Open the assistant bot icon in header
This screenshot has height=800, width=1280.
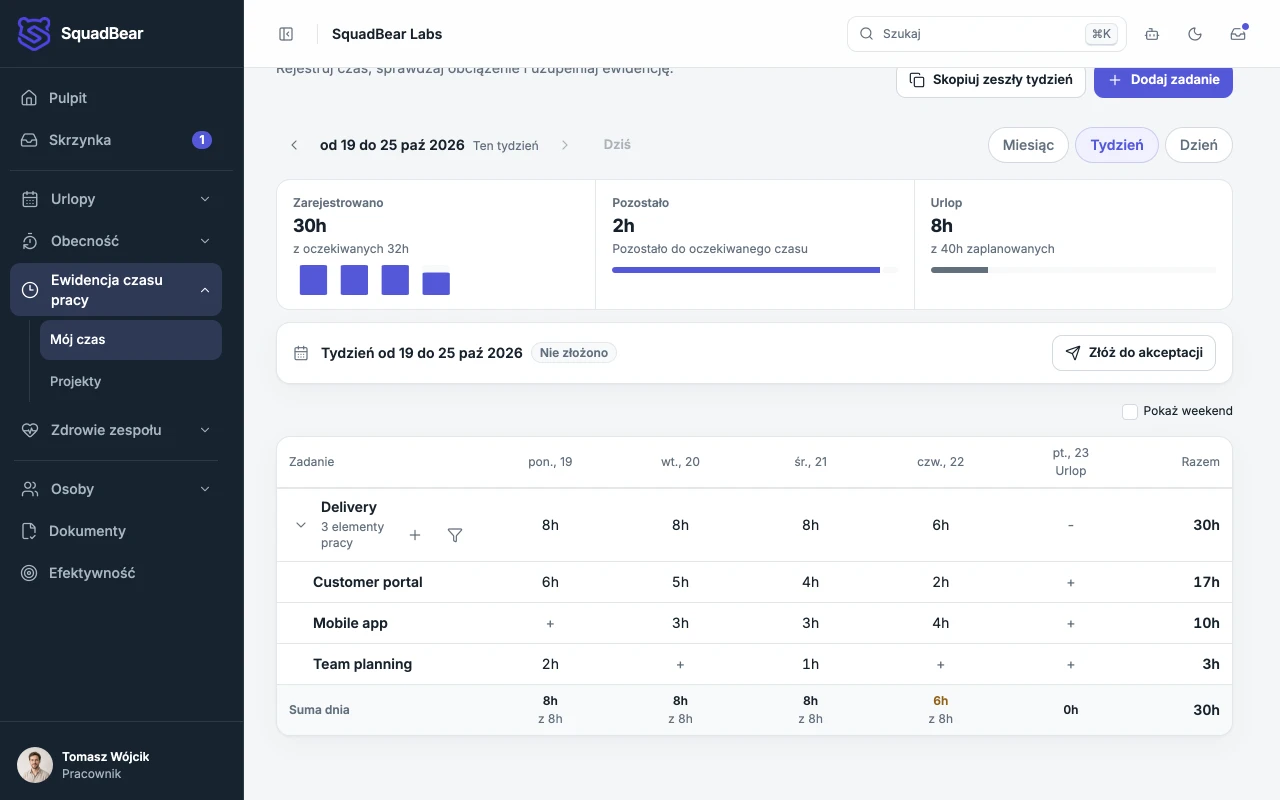1152,34
